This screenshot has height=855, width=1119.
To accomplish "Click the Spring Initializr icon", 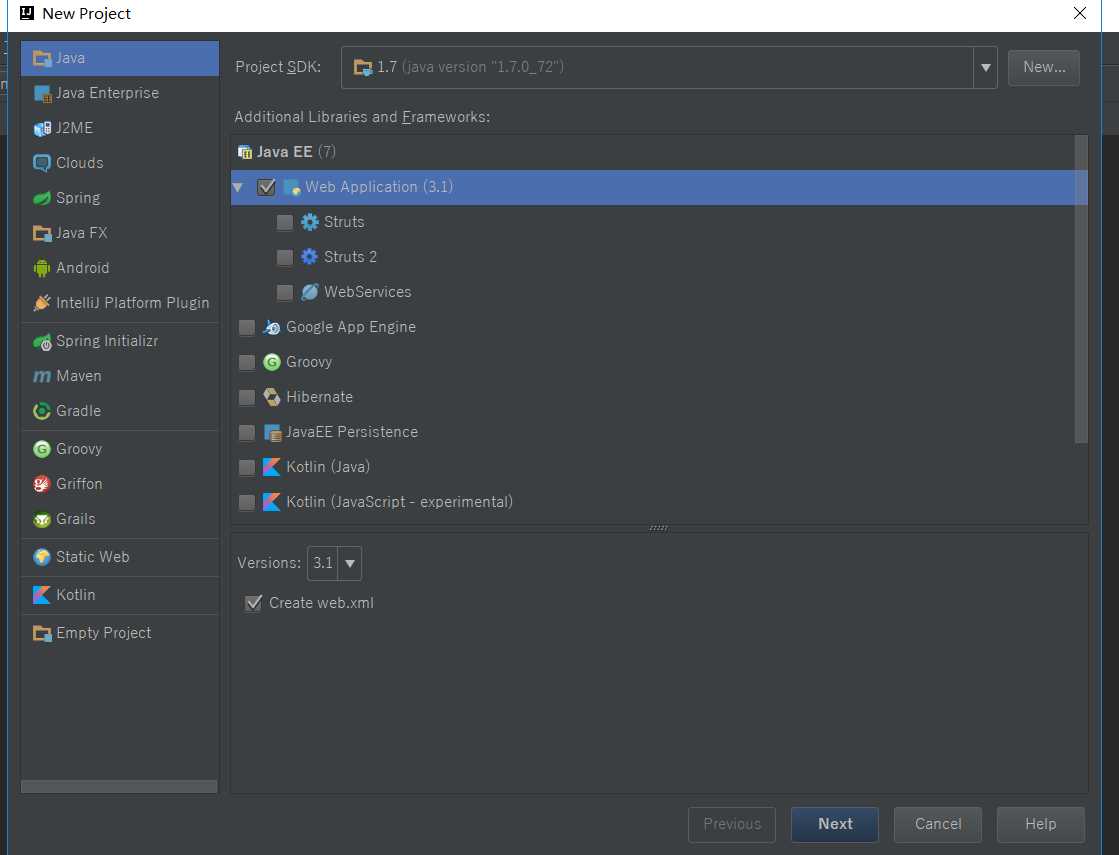I will point(42,342).
